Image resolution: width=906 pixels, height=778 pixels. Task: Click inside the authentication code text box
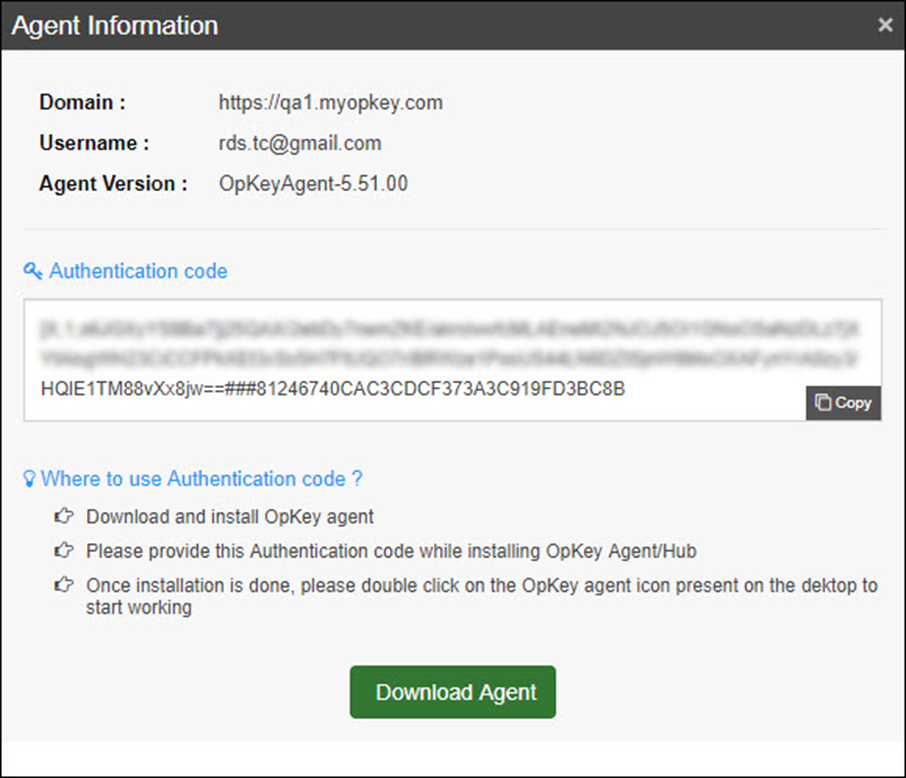point(452,345)
